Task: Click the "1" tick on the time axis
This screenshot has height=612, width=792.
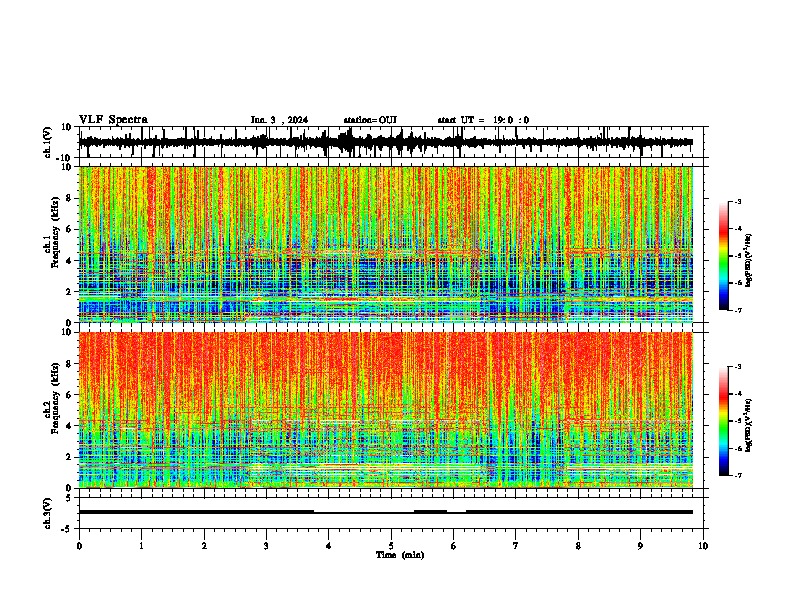Action: (x=141, y=546)
